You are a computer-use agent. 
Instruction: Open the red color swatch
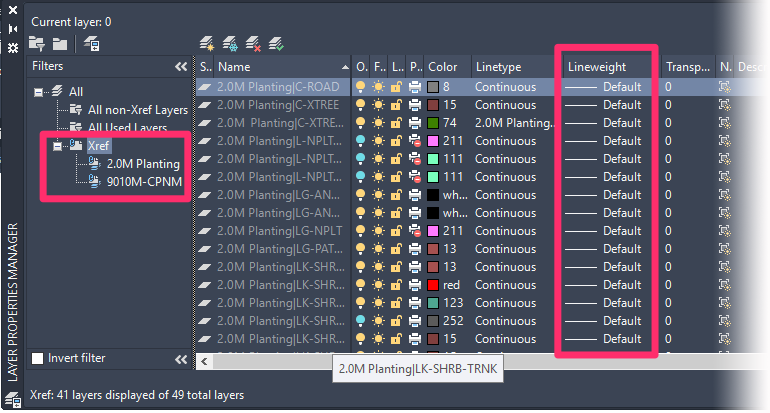click(x=433, y=285)
